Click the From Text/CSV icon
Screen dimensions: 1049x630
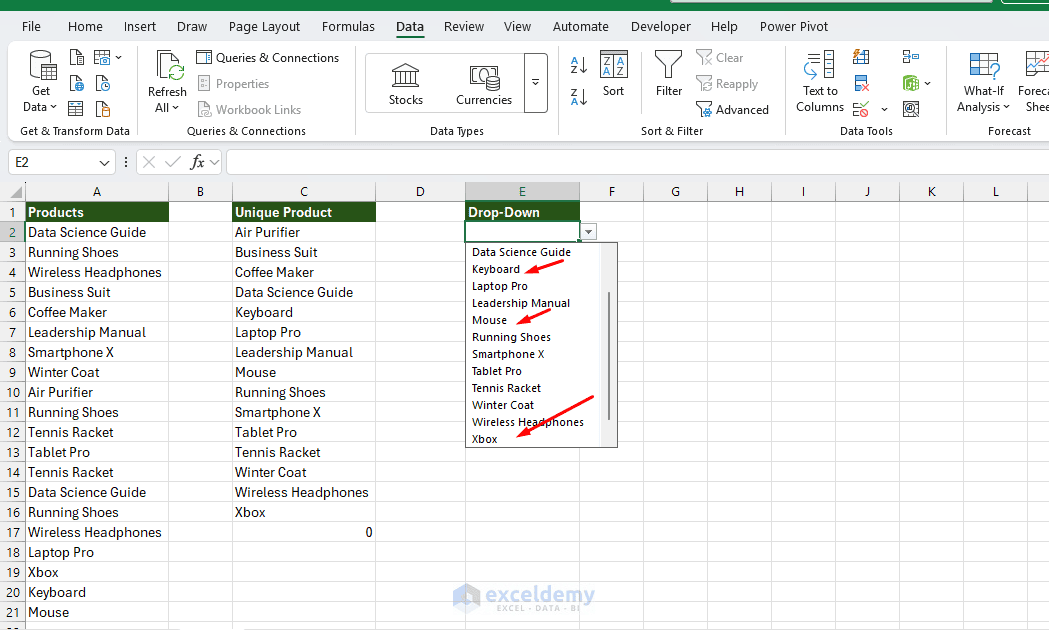click(x=77, y=58)
